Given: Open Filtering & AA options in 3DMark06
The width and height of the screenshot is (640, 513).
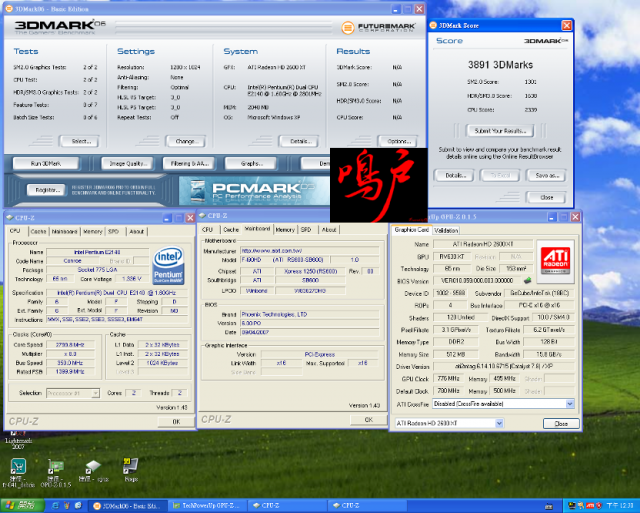Looking at the screenshot, I should (x=189, y=163).
